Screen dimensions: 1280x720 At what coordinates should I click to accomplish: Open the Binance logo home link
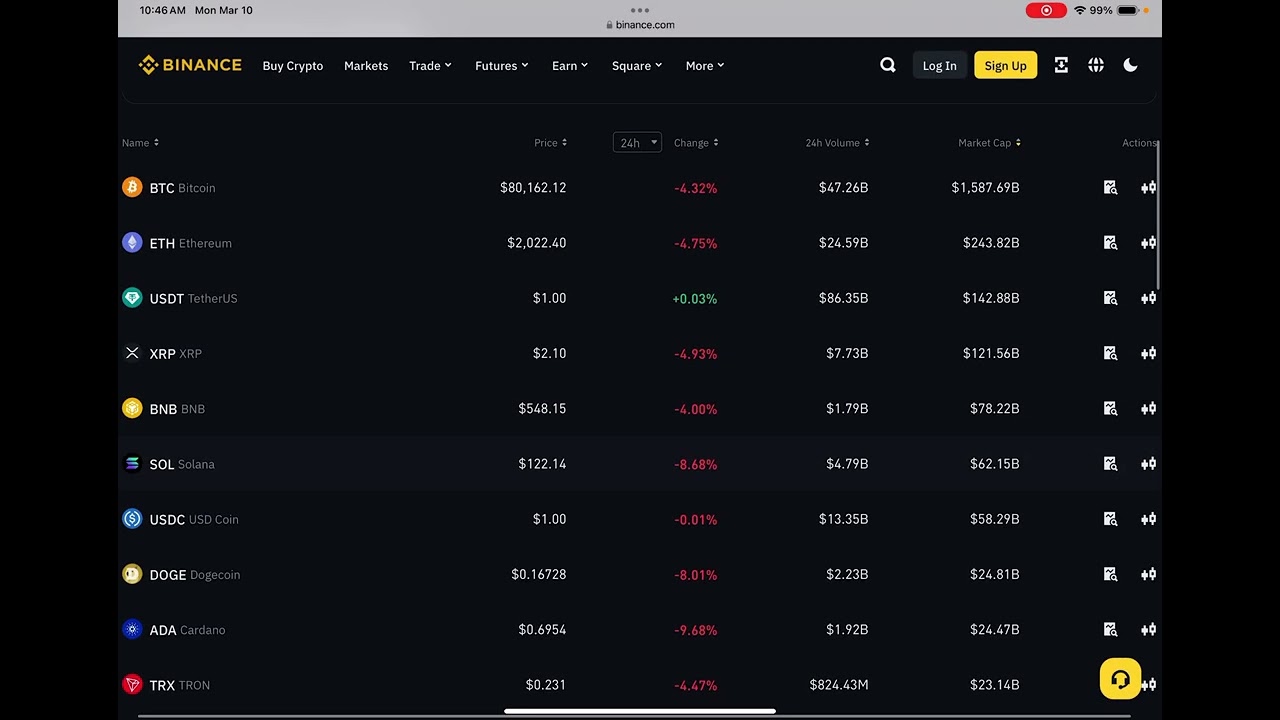(x=190, y=65)
